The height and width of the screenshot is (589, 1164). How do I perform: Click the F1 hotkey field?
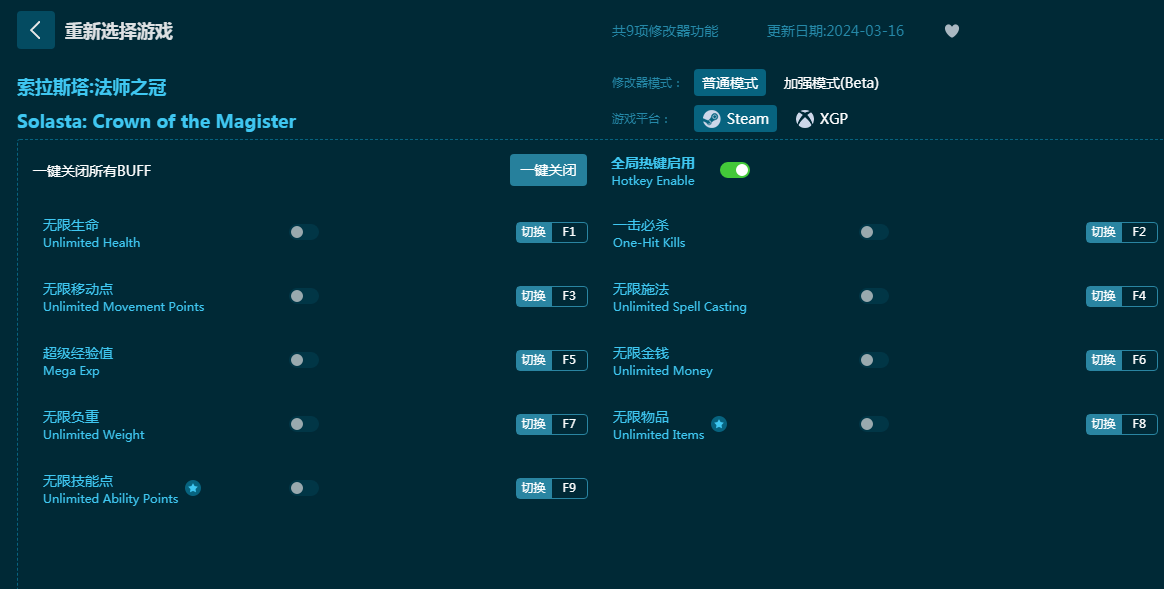tap(569, 232)
